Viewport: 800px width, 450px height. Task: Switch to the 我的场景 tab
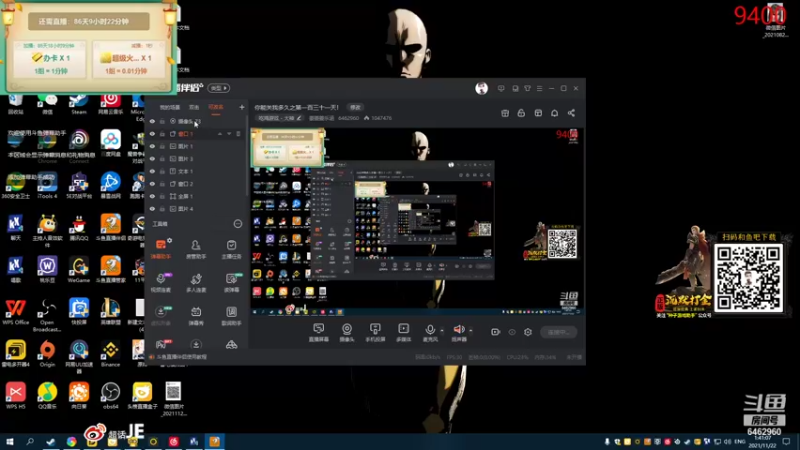170,108
